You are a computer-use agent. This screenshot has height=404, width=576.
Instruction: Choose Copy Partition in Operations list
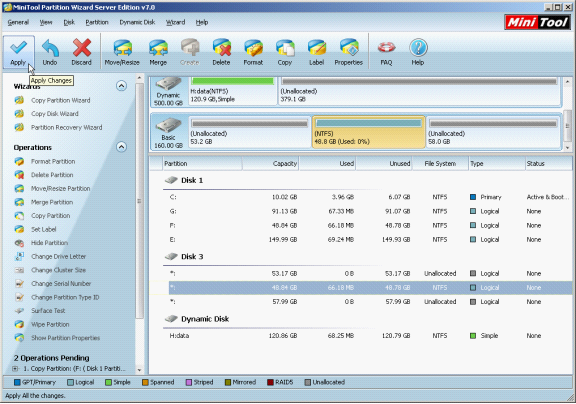pos(50,216)
